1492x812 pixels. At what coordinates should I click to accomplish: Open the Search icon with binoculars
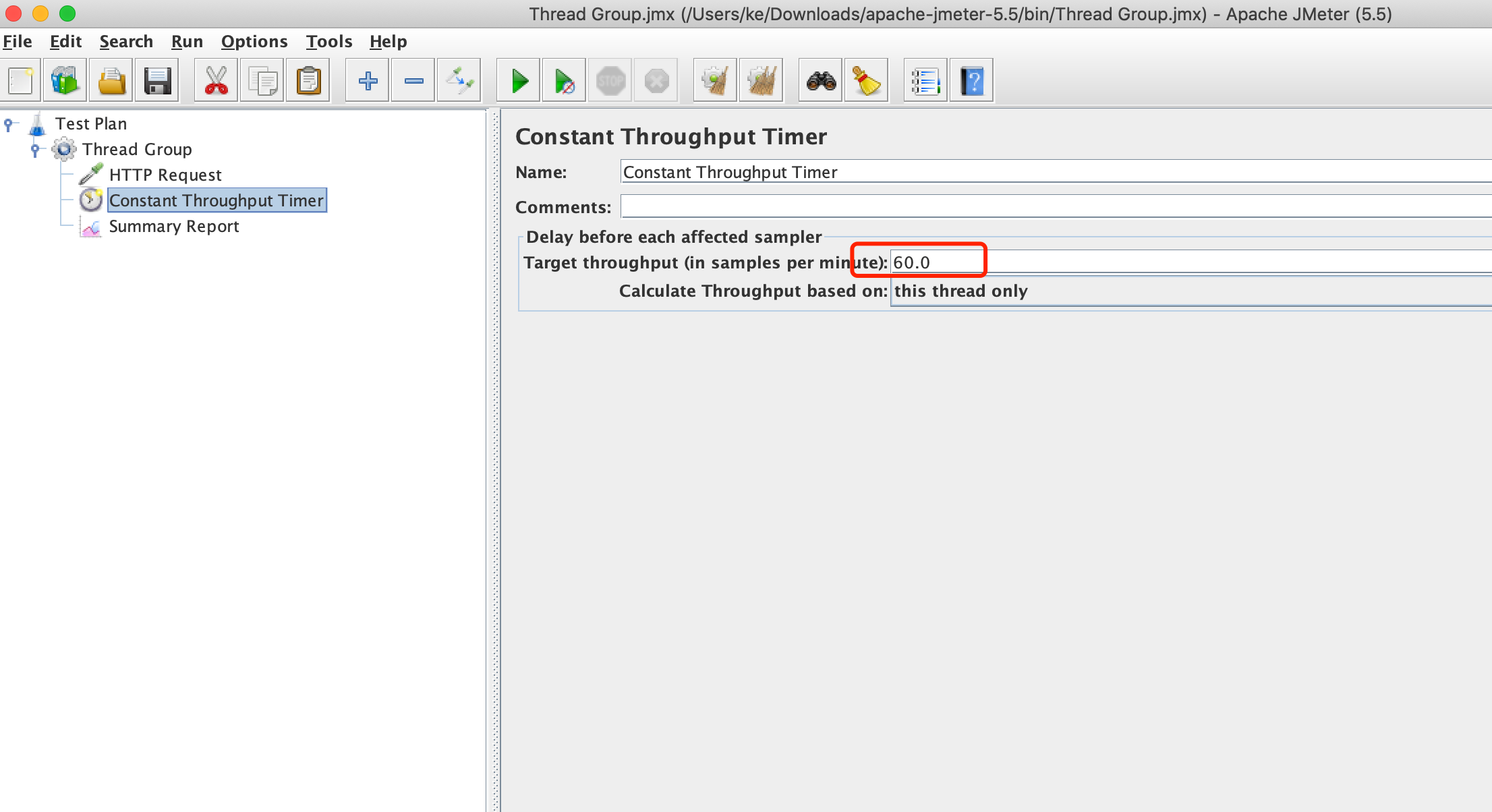point(820,80)
